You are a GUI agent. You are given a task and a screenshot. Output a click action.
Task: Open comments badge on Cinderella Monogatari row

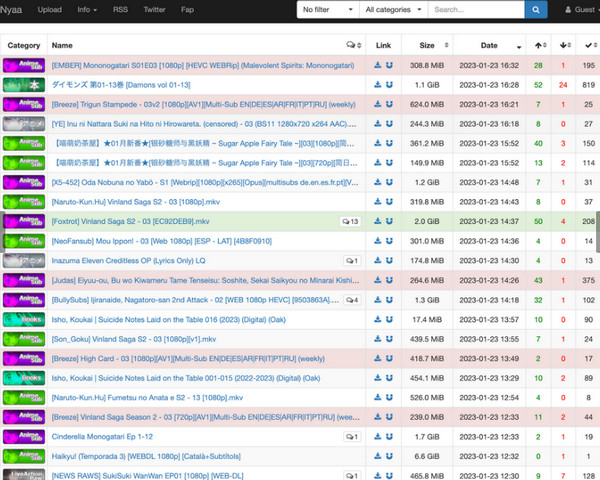[352, 437]
